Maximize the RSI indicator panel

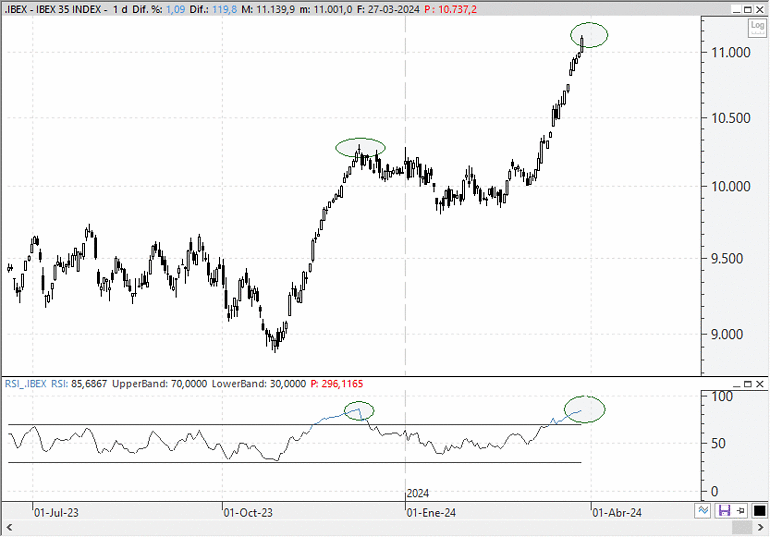tap(748, 384)
